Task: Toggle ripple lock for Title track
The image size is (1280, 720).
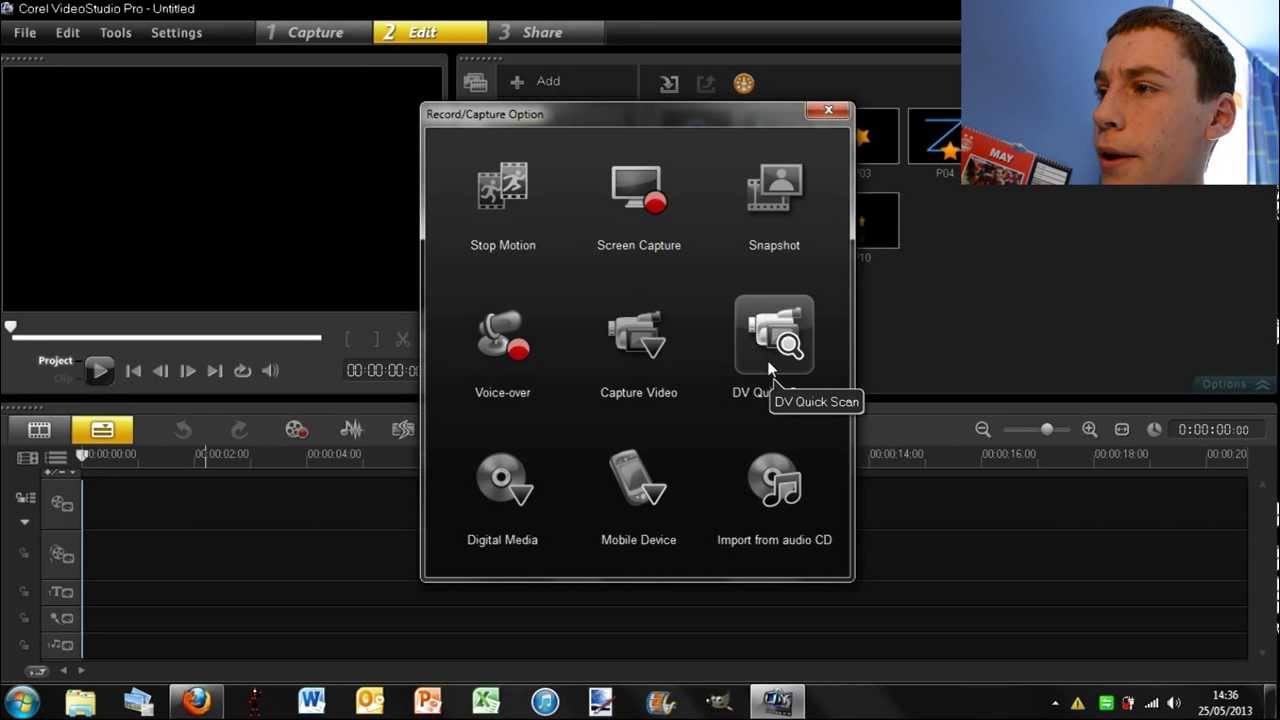Action: click(24, 592)
